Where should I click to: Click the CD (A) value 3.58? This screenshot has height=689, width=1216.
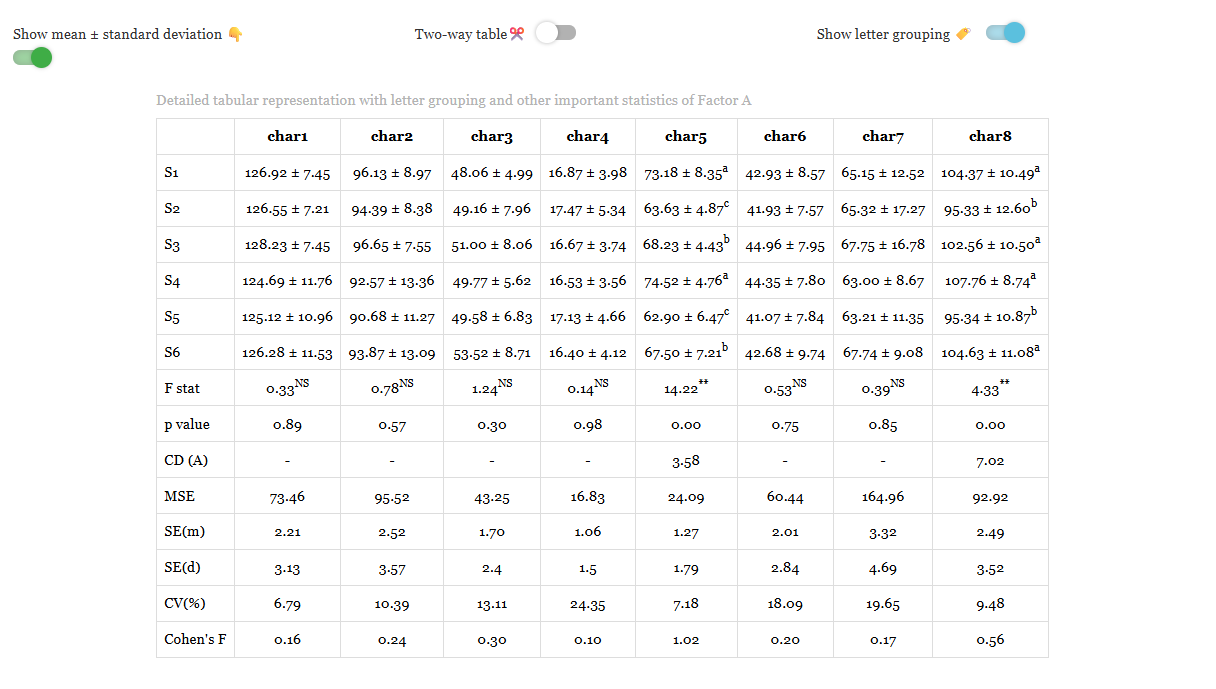click(x=686, y=461)
